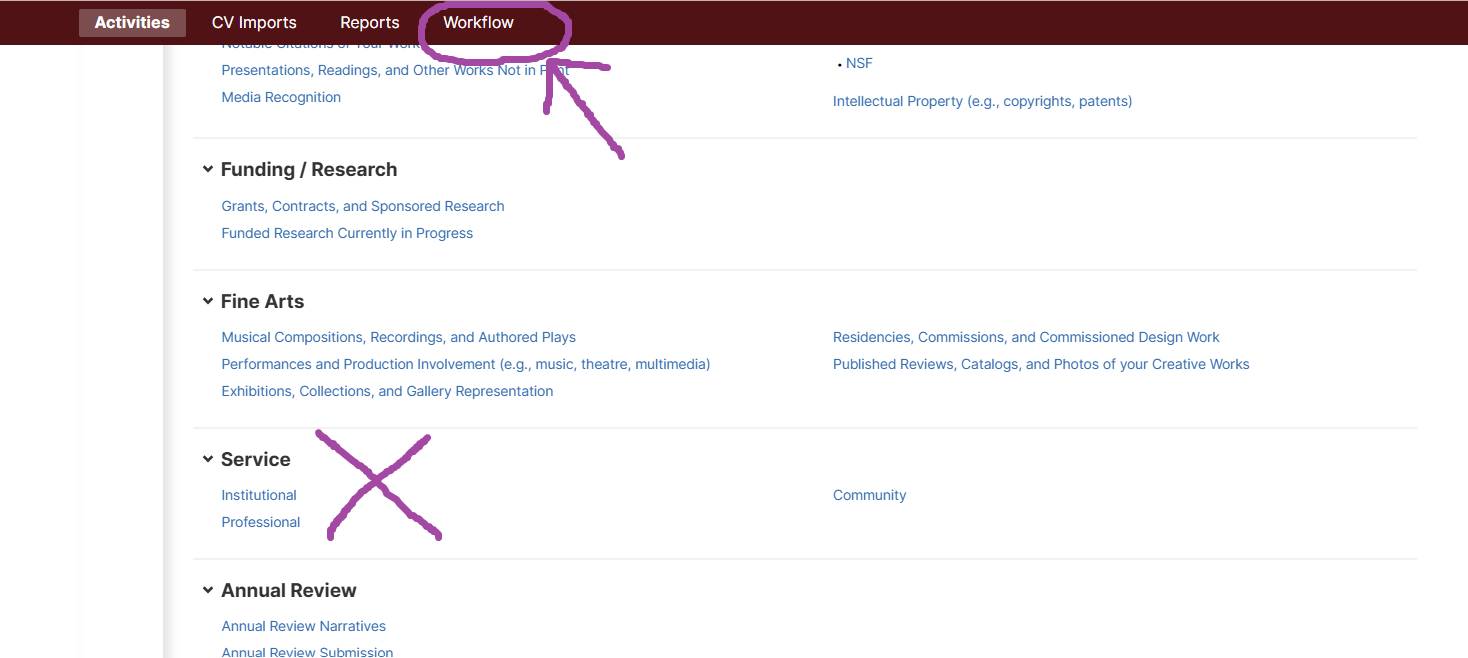Open Exhibitions, Collections, and Gallery Representation

387,391
